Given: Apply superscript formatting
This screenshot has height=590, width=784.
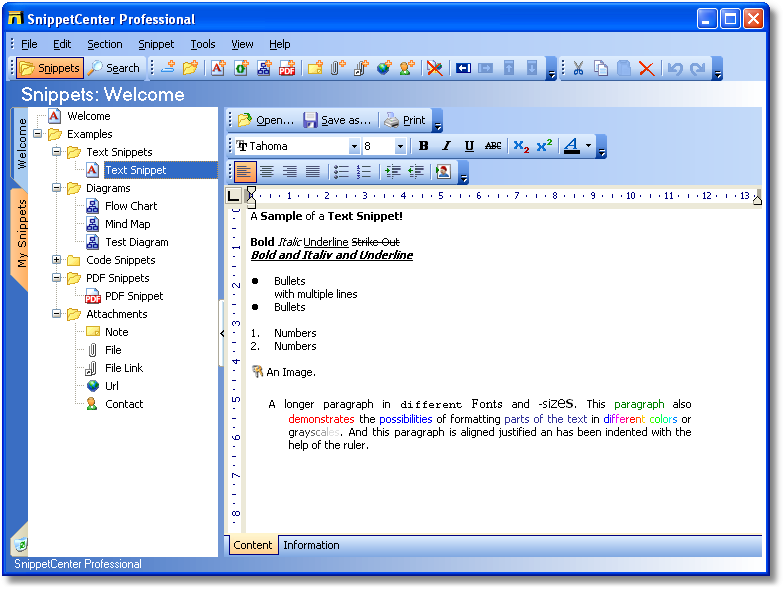Looking at the screenshot, I should [x=544, y=146].
